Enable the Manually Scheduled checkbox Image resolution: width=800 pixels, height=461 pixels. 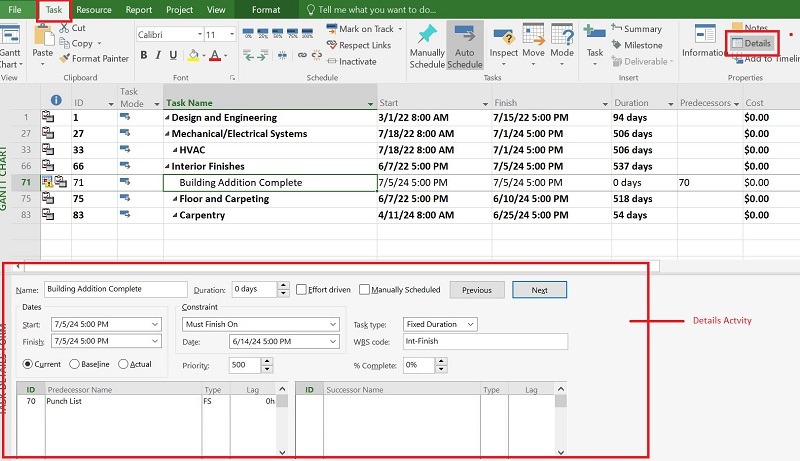coord(364,290)
